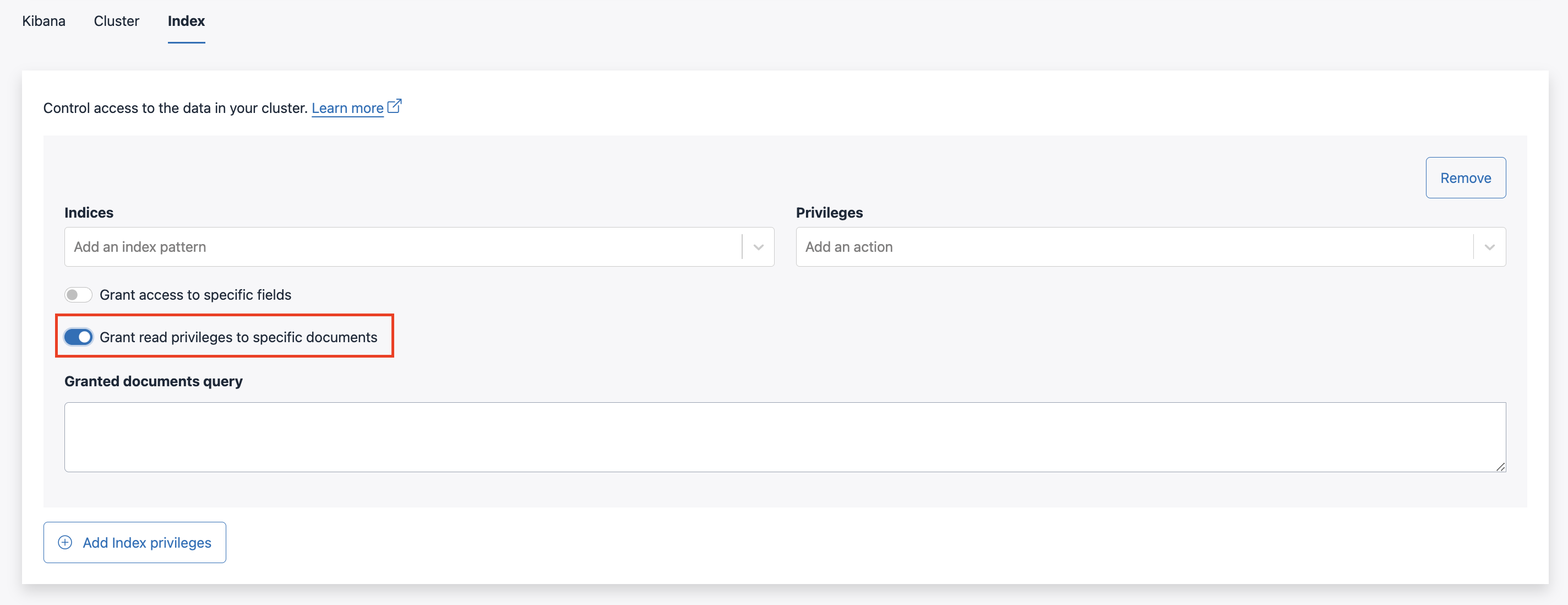Click the Privileges field label

coord(829,213)
